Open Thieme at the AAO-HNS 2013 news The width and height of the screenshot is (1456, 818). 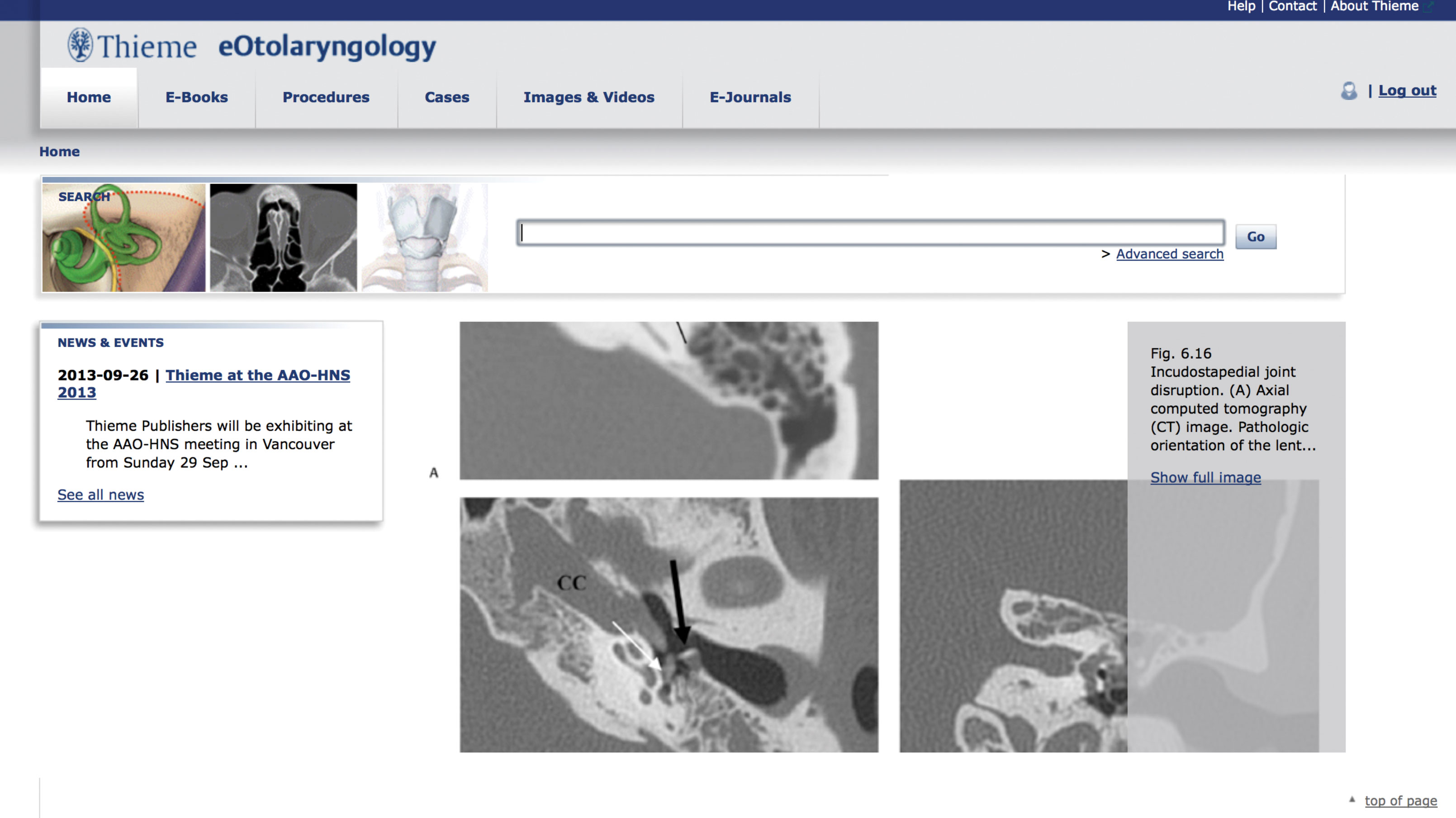point(257,376)
